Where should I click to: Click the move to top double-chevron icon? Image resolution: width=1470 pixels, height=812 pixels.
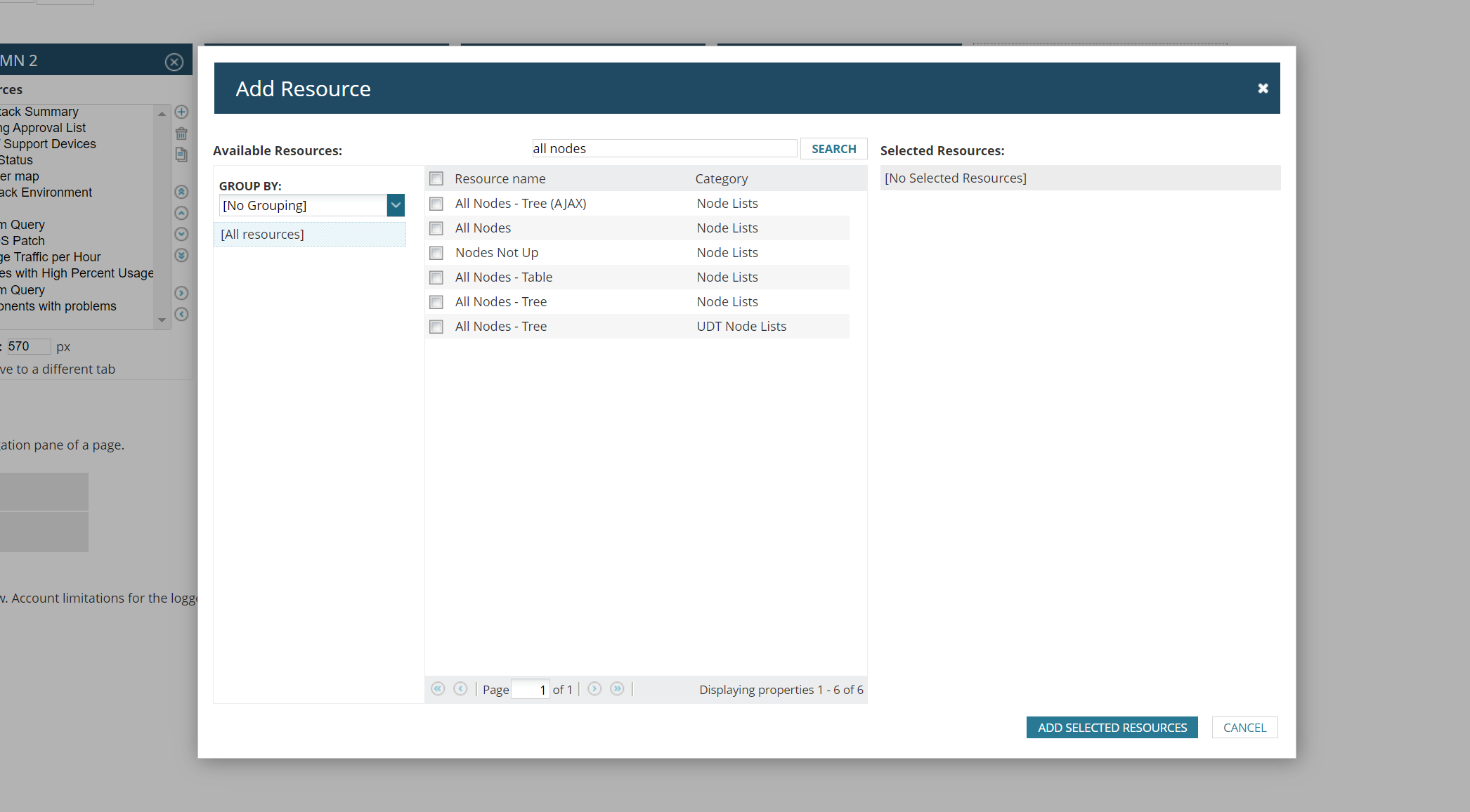(x=181, y=192)
